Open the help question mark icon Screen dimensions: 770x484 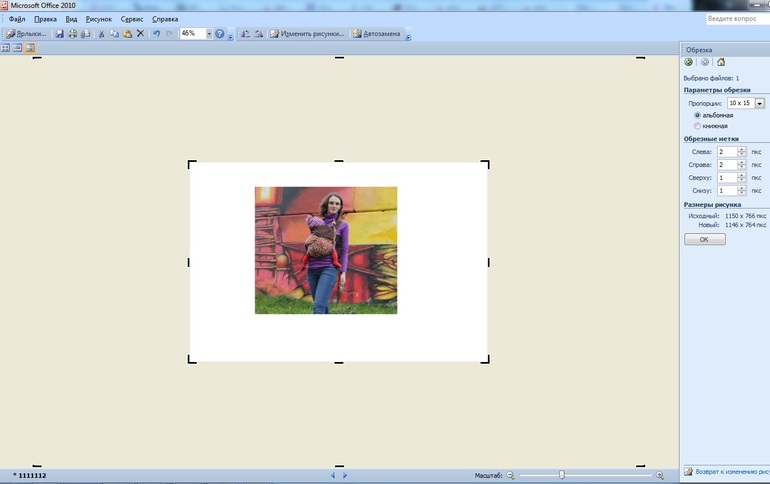(220, 34)
